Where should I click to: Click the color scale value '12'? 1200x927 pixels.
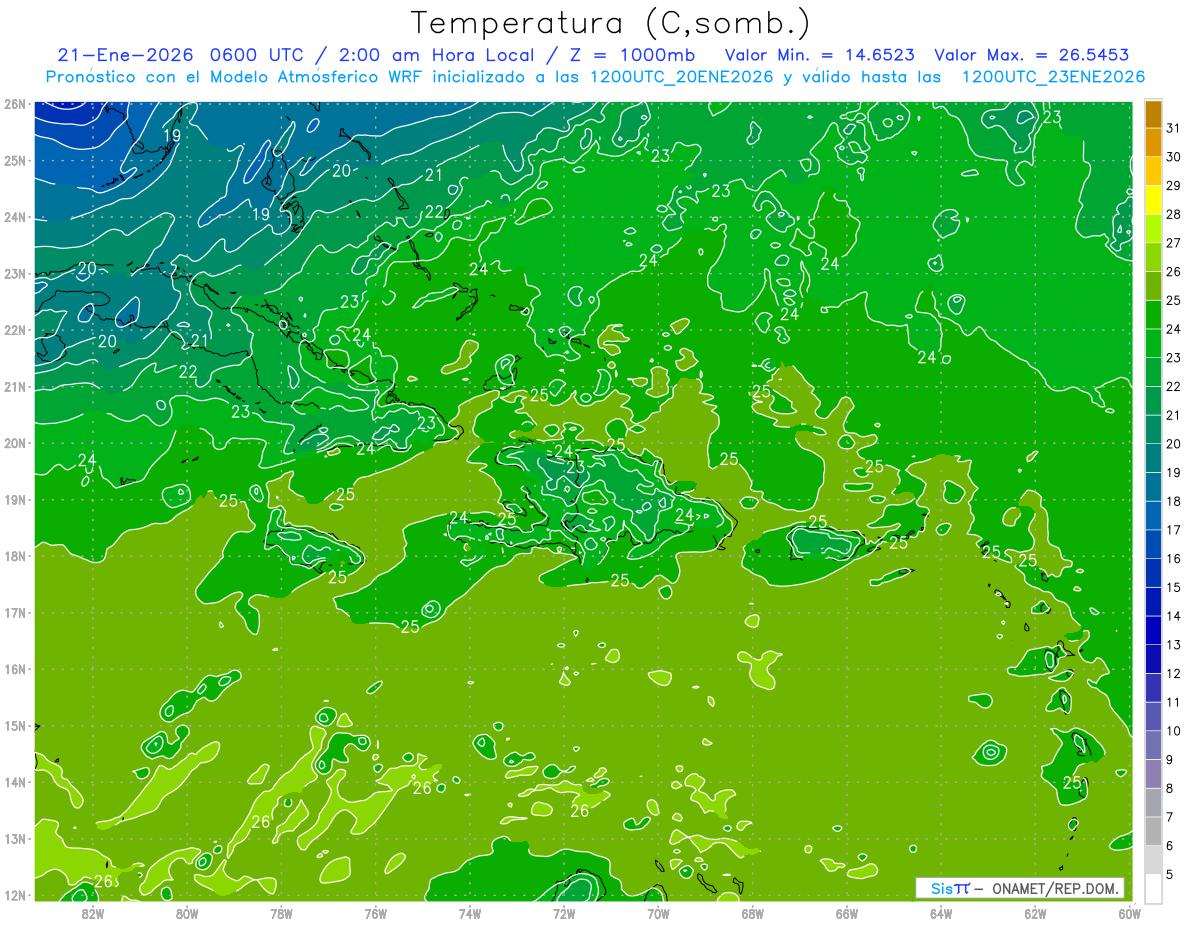pos(1173,673)
